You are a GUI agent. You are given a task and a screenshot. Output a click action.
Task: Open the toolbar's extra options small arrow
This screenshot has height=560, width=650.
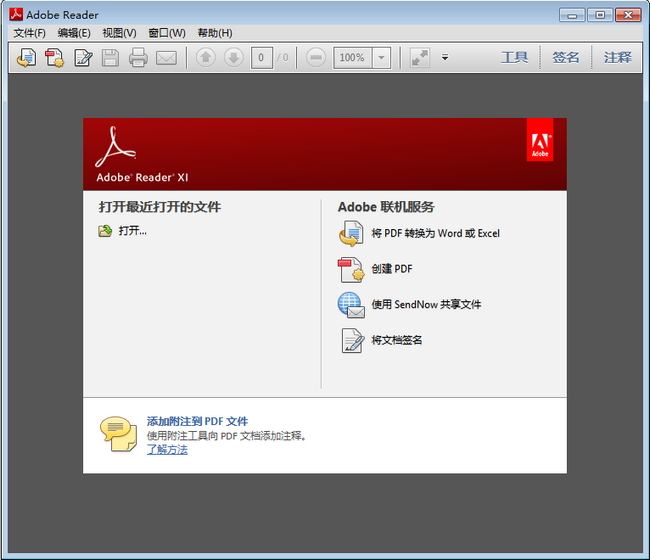coord(445,57)
